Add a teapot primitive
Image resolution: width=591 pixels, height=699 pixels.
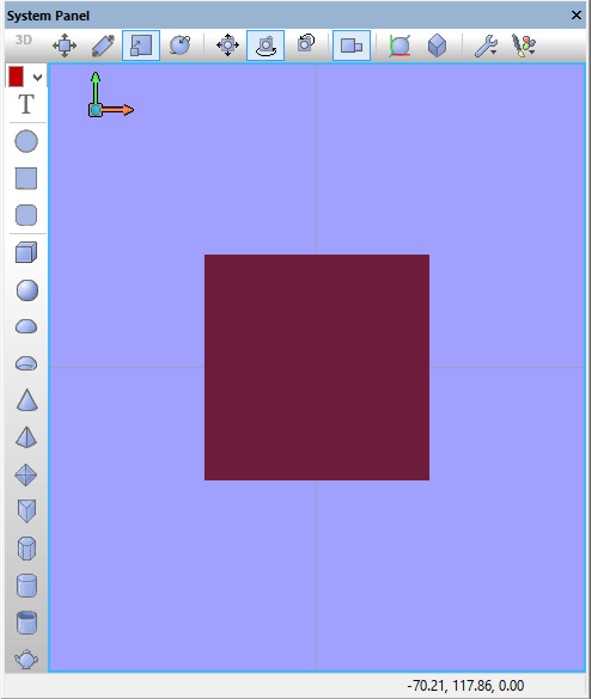point(26,658)
